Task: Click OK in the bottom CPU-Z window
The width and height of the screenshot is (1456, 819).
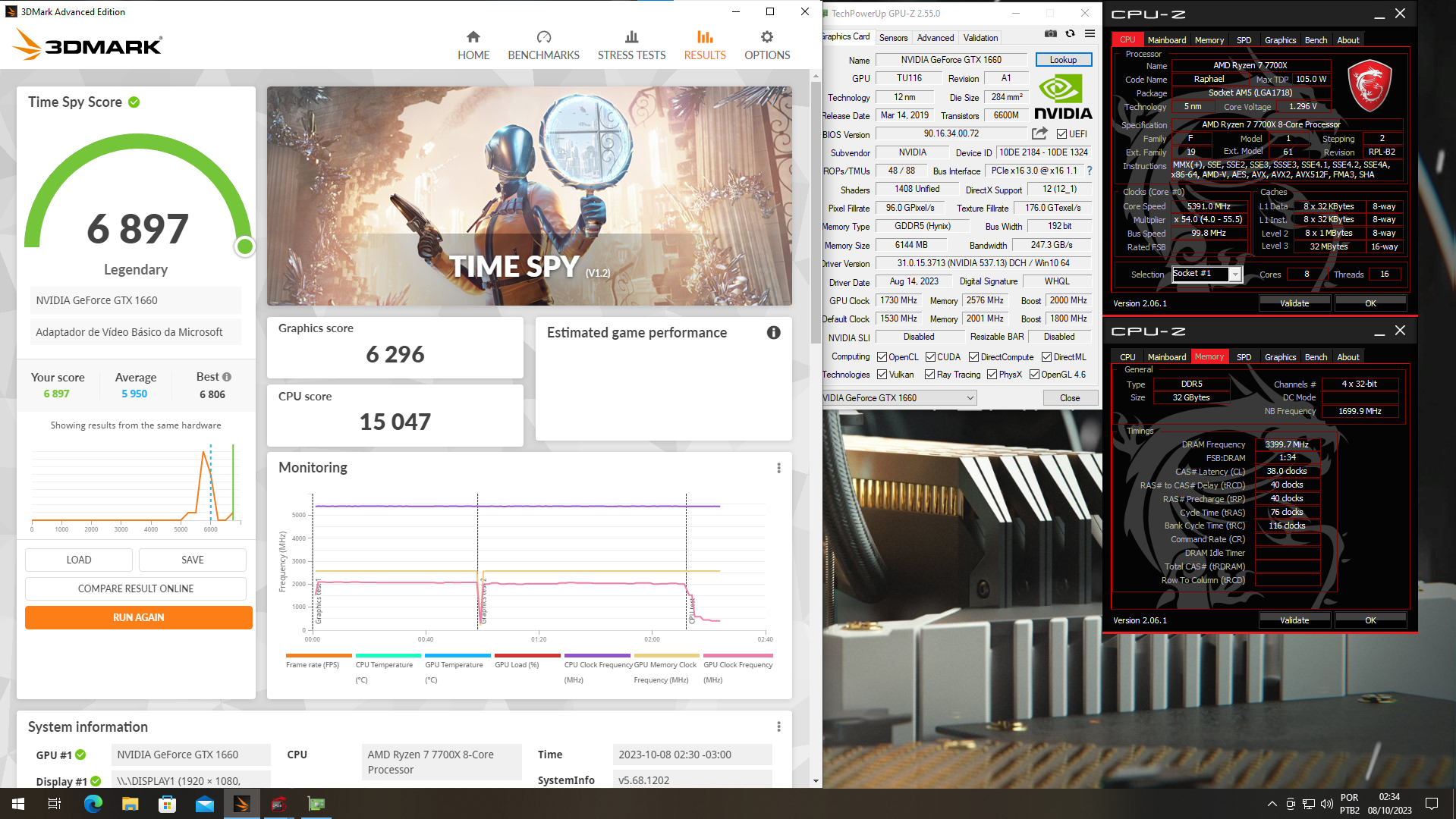Action: pos(1370,620)
